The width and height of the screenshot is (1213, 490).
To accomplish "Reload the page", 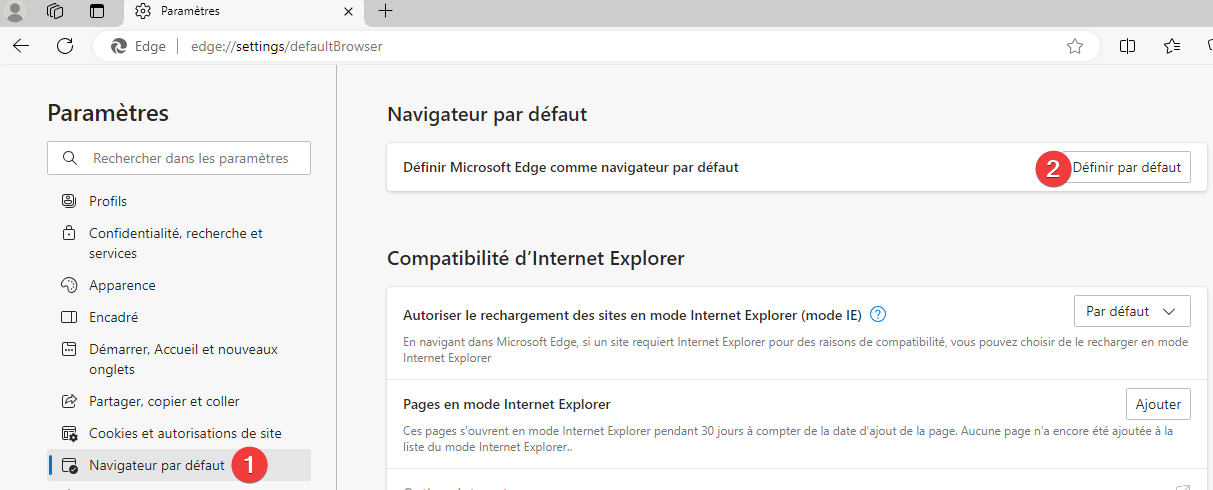I will click(x=65, y=46).
